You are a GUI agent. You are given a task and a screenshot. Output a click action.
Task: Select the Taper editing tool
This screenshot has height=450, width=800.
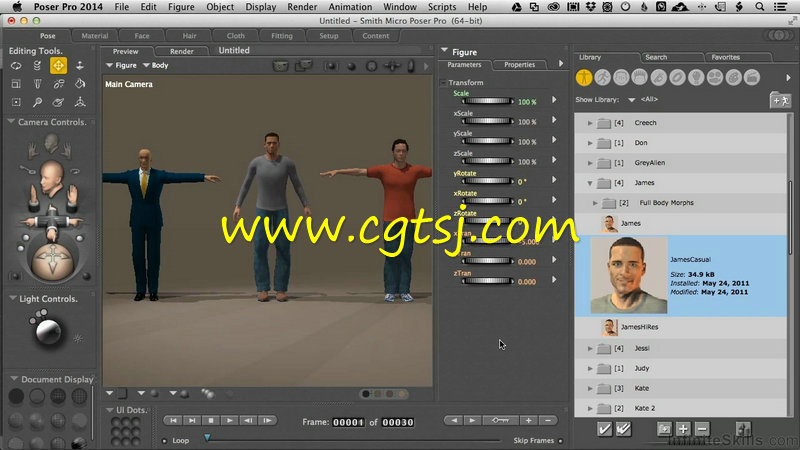tap(37, 84)
